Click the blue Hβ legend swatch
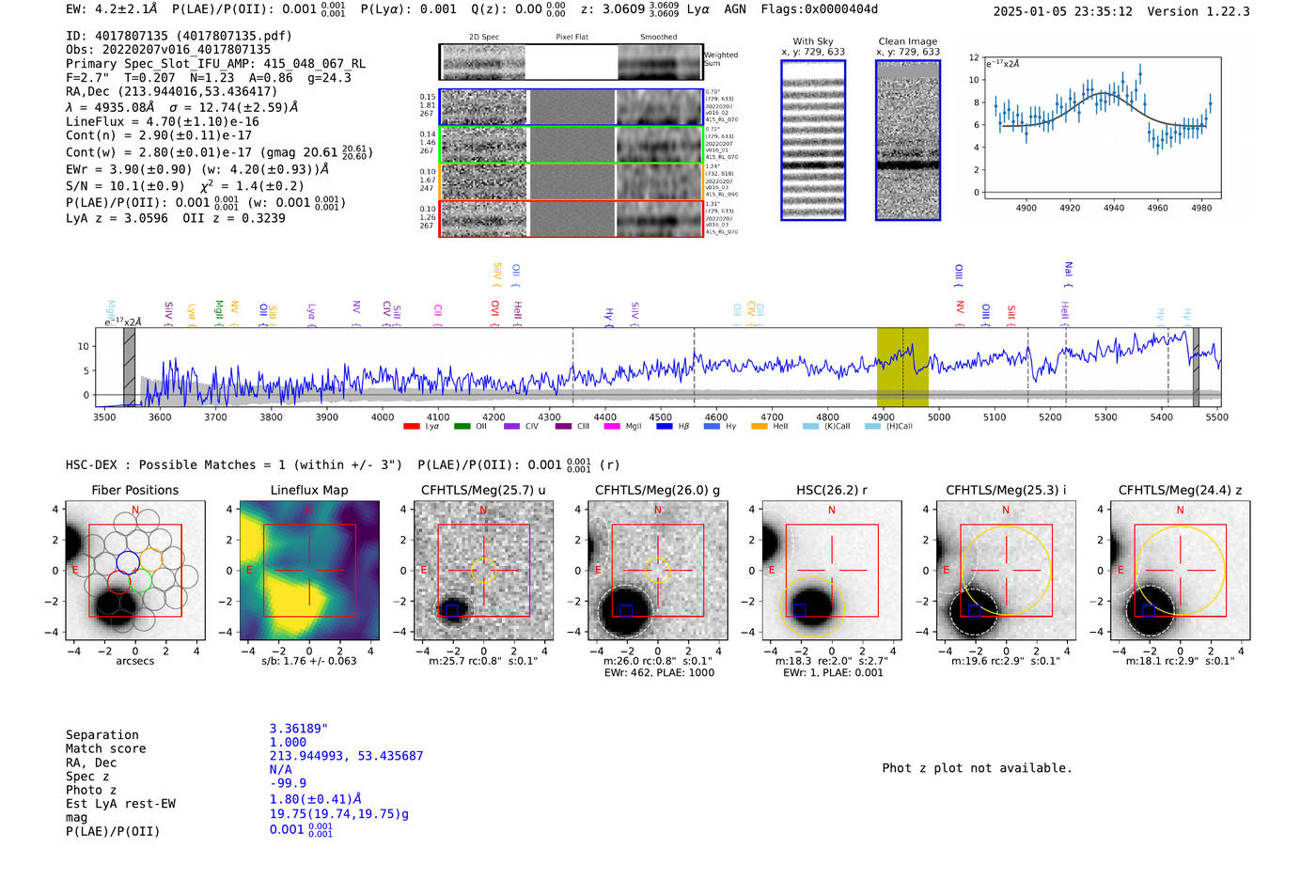Viewport: 1316px width, 896px height. (x=665, y=427)
